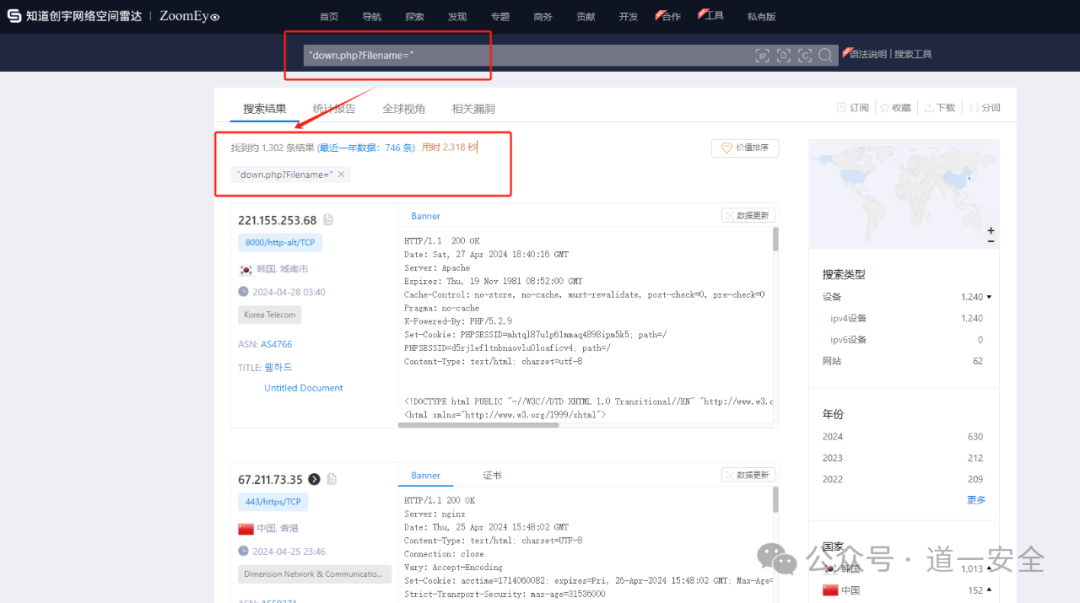Select the Banner tab of result 67.211.73.35
Viewport: 1080px width, 603px height.
[425, 476]
